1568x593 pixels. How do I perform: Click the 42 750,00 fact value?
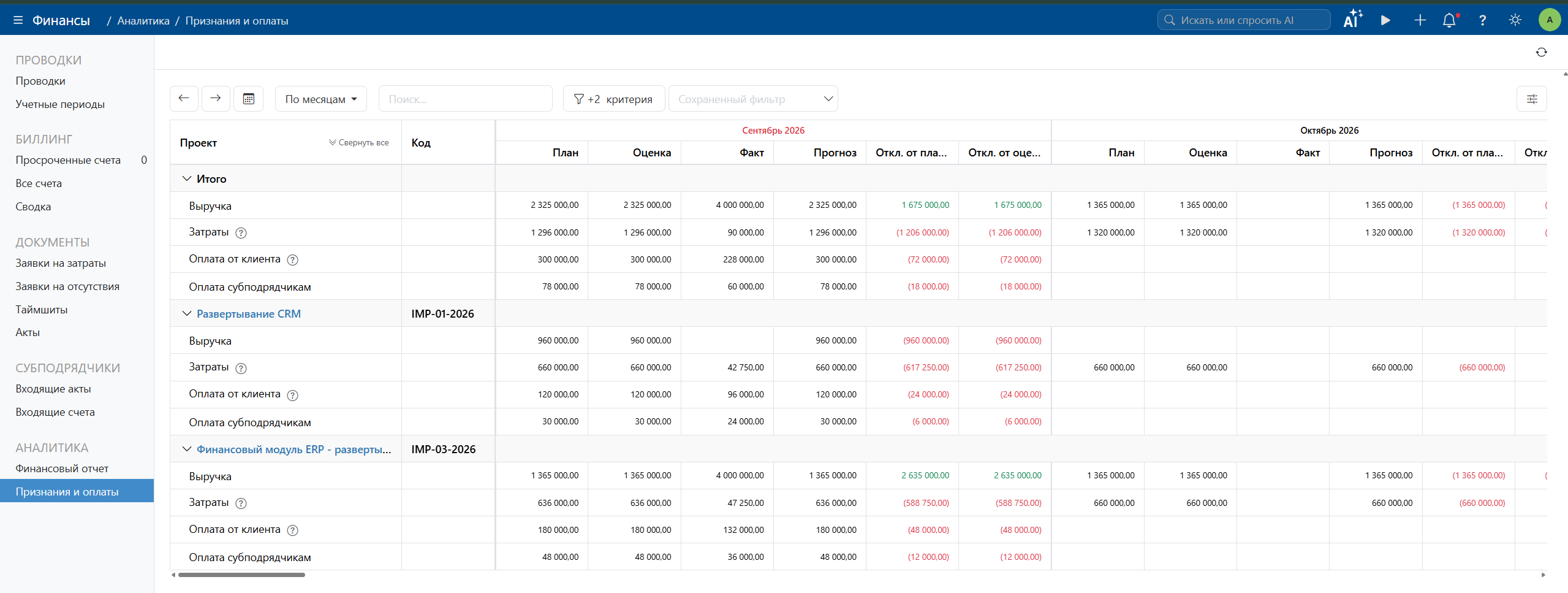(x=746, y=368)
